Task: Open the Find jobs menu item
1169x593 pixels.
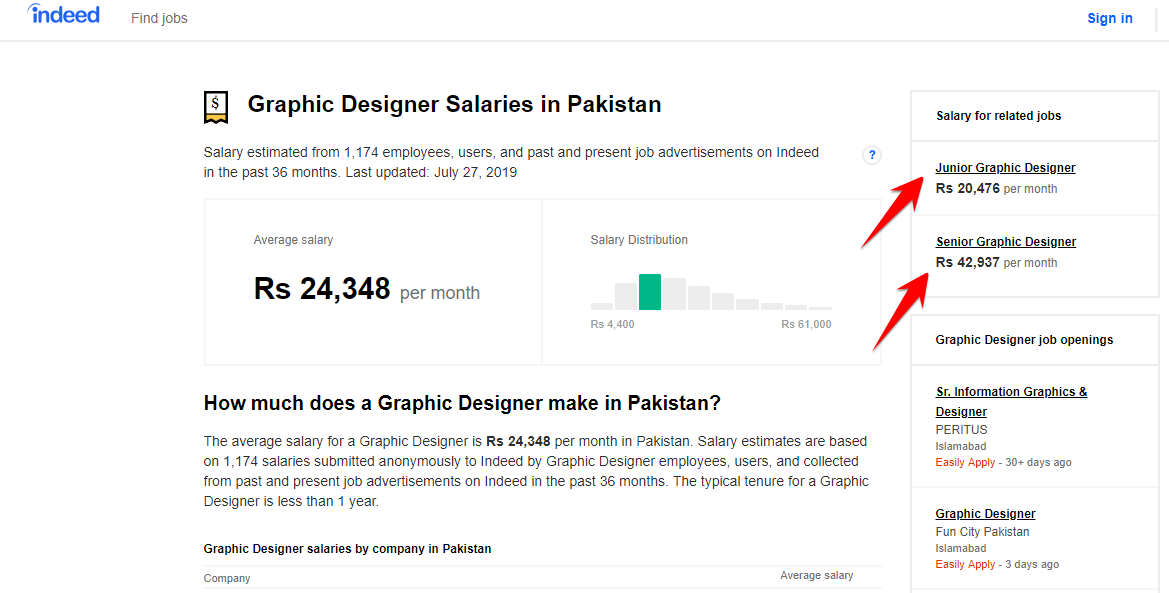Action: [x=159, y=18]
